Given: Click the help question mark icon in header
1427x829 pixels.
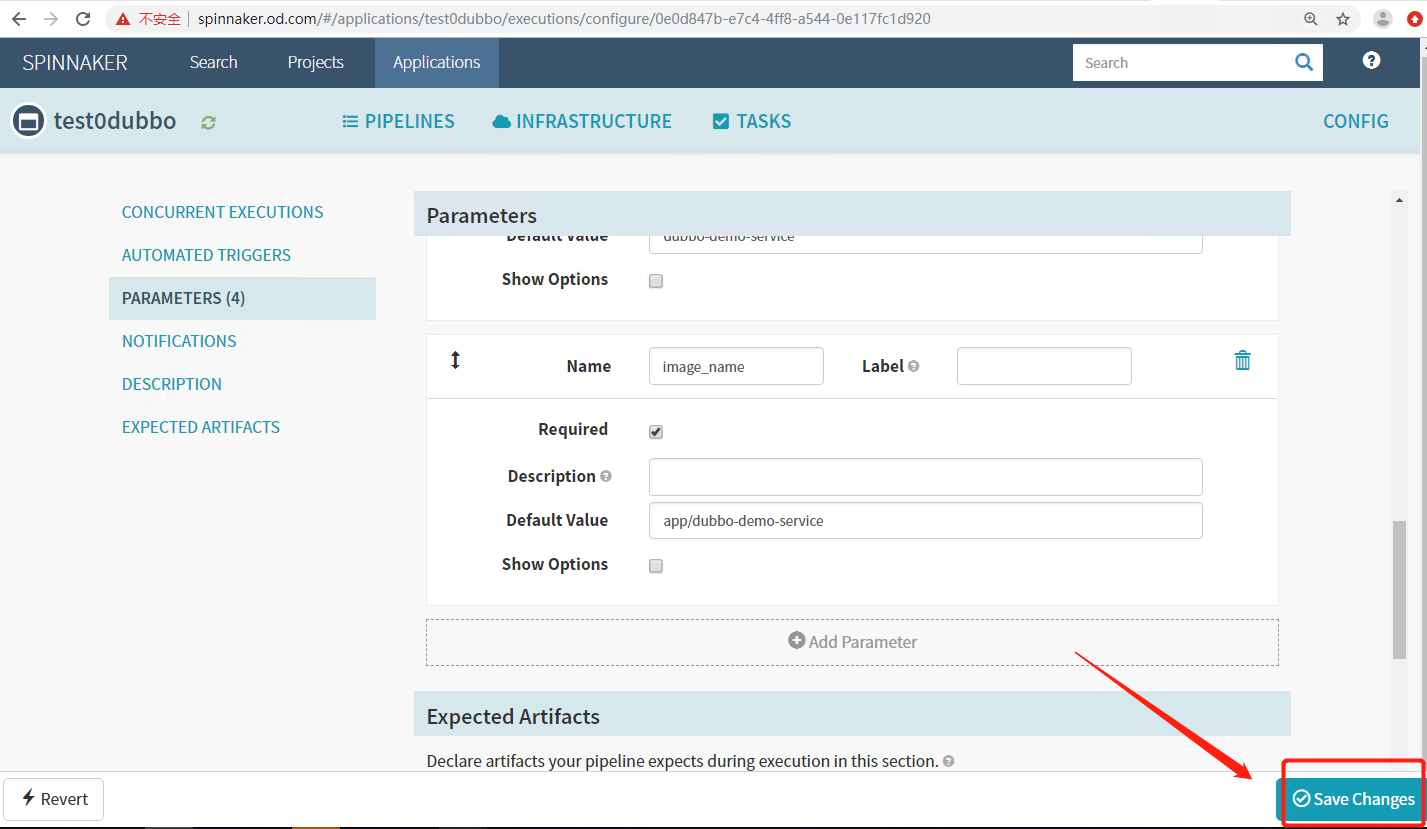Looking at the screenshot, I should point(1371,61).
